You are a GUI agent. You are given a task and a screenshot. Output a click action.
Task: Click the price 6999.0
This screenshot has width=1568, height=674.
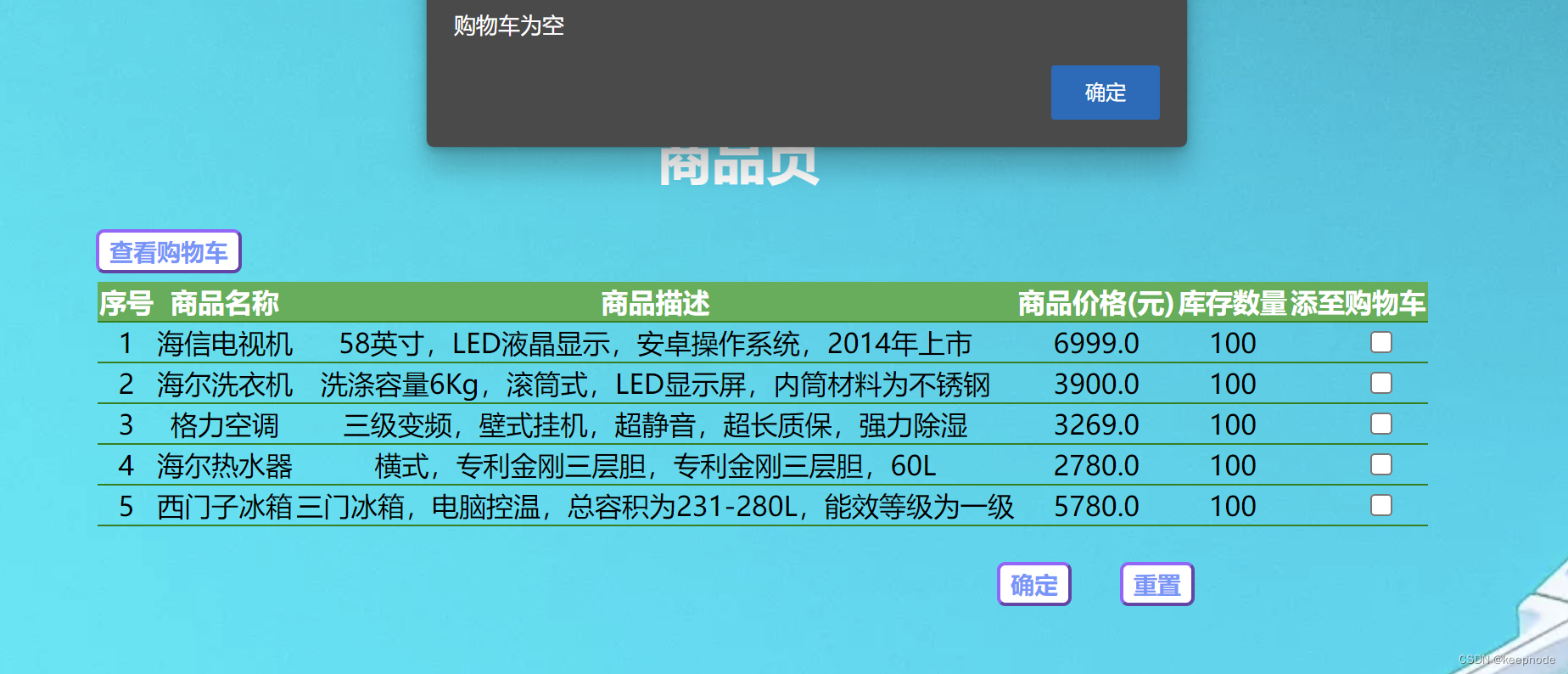click(1096, 344)
